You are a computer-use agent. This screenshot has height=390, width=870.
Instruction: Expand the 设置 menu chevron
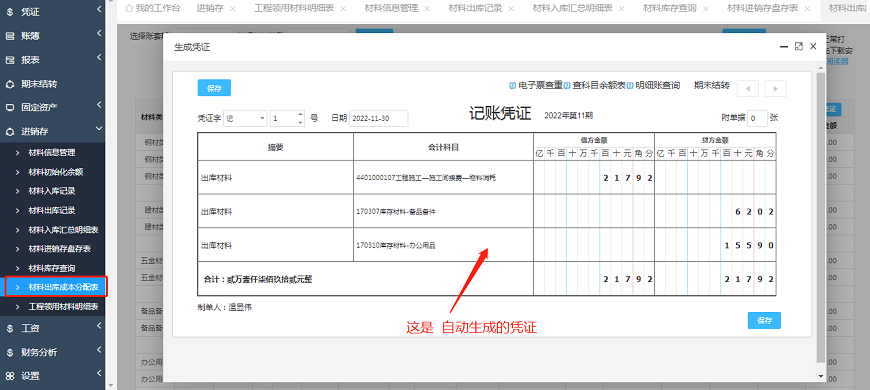pyautogui.click(x=99, y=373)
